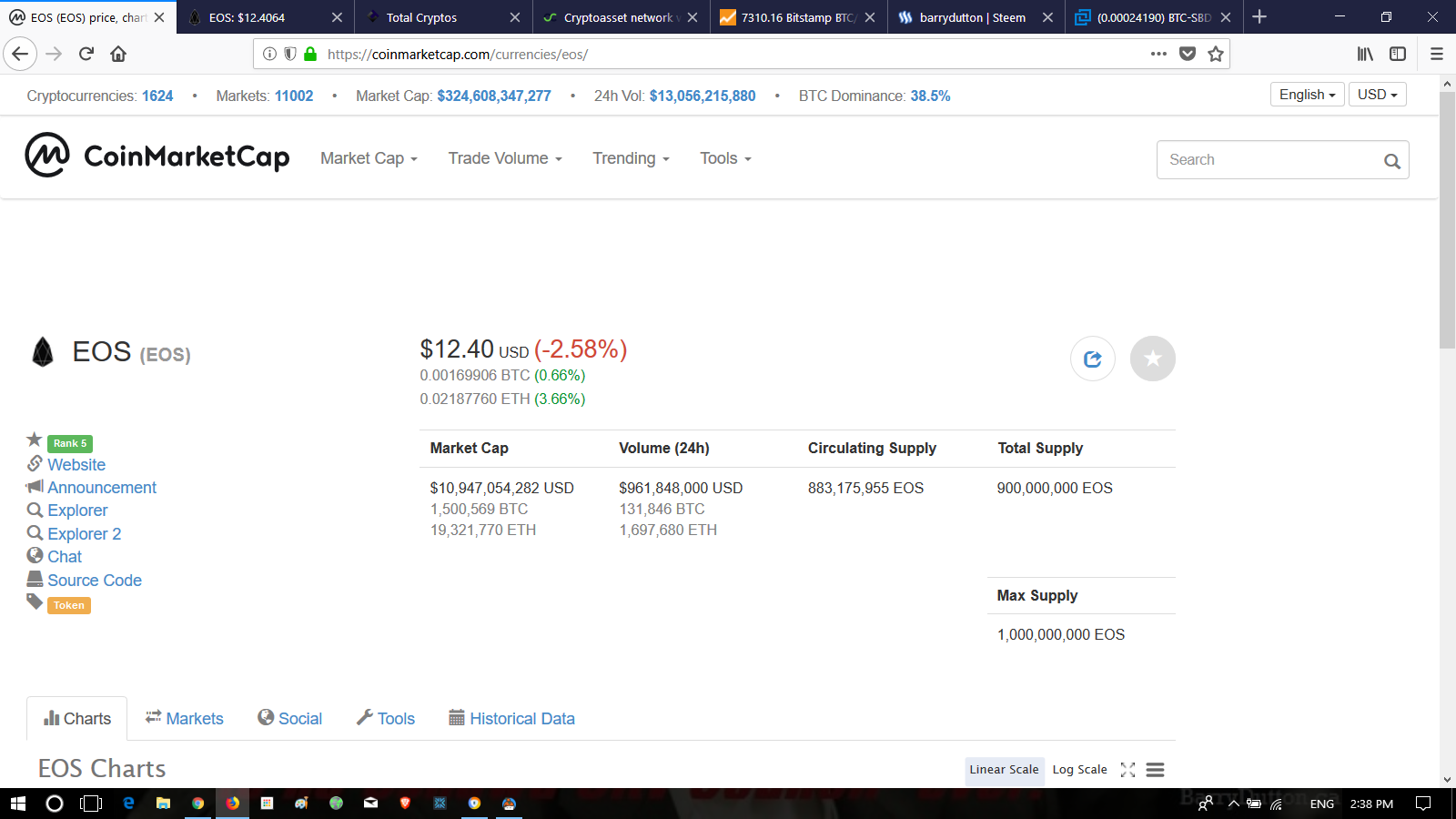The image size is (1456, 819).
Task: Open Firefox hamburger menu
Action: pyautogui.click(x=1437, y=54)
